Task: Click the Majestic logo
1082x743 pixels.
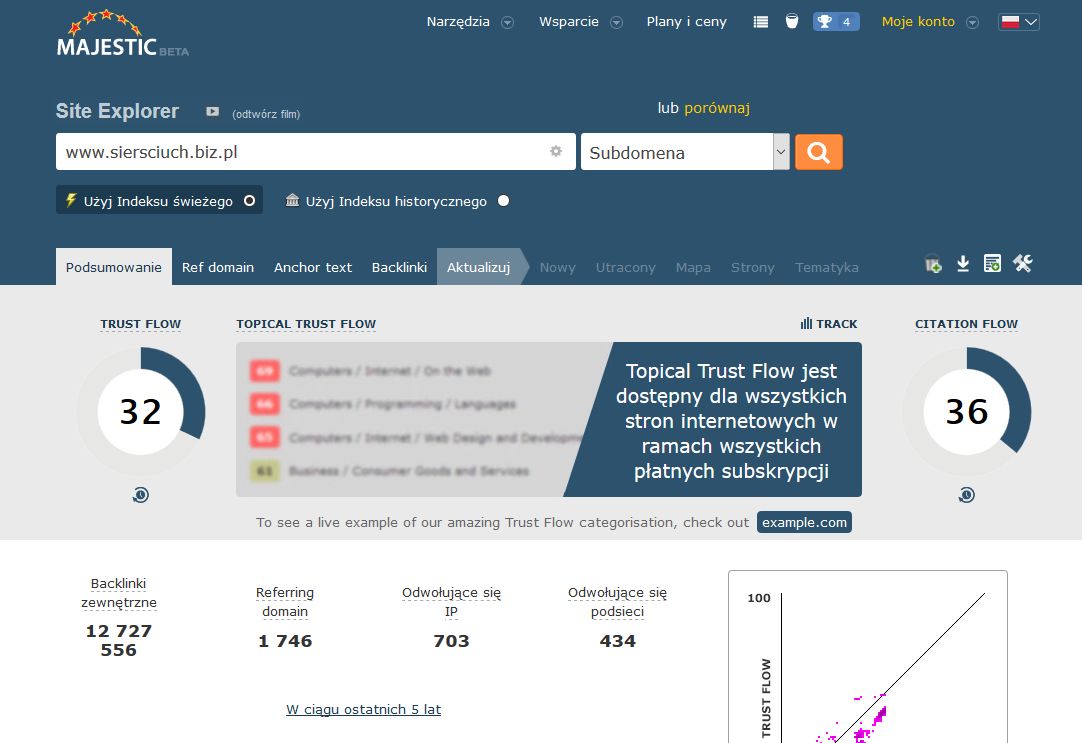Action: [x=122, y=34]
